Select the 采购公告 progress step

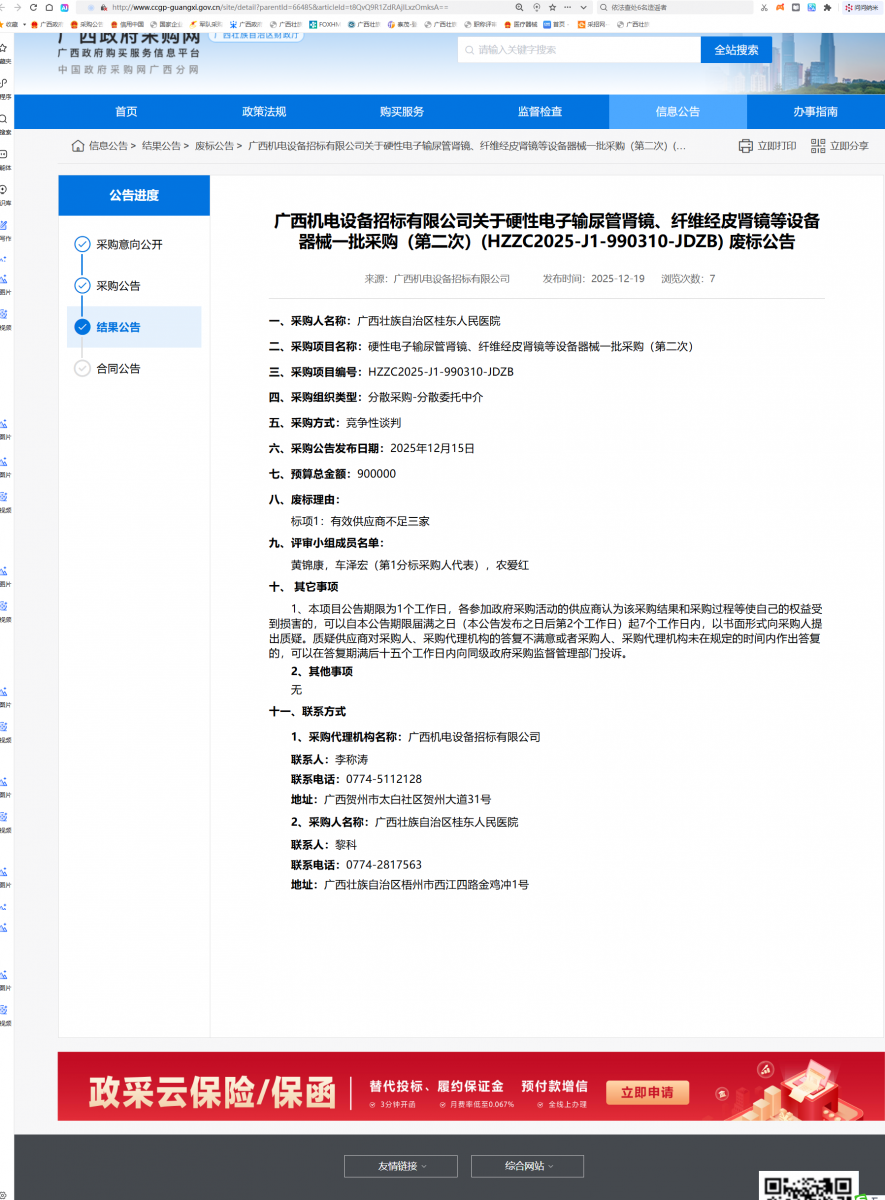pos(118,286)
